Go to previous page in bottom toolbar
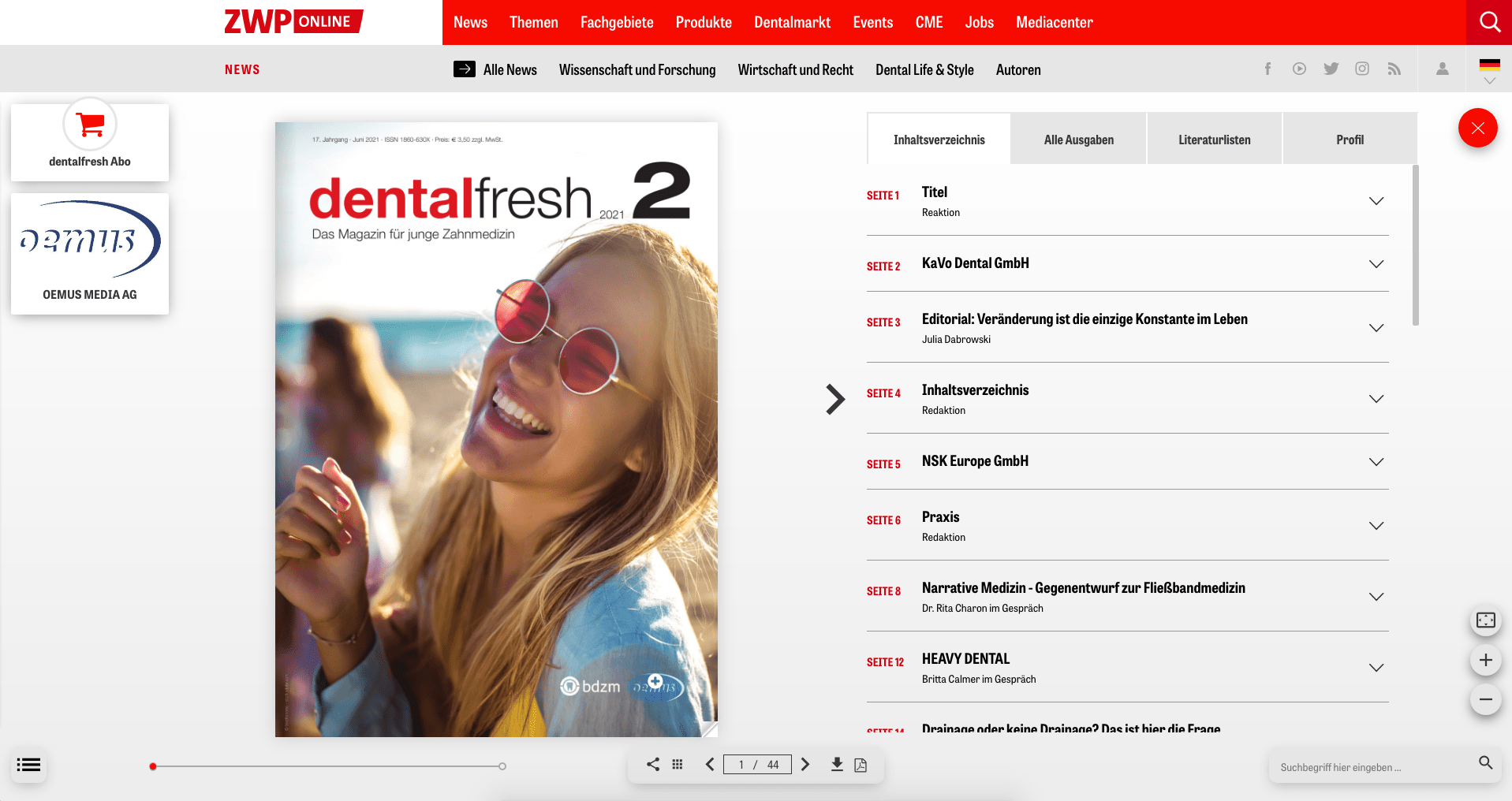Image resolution: width=1512 pixels, height=801 pixels. (x=709, y=764)
